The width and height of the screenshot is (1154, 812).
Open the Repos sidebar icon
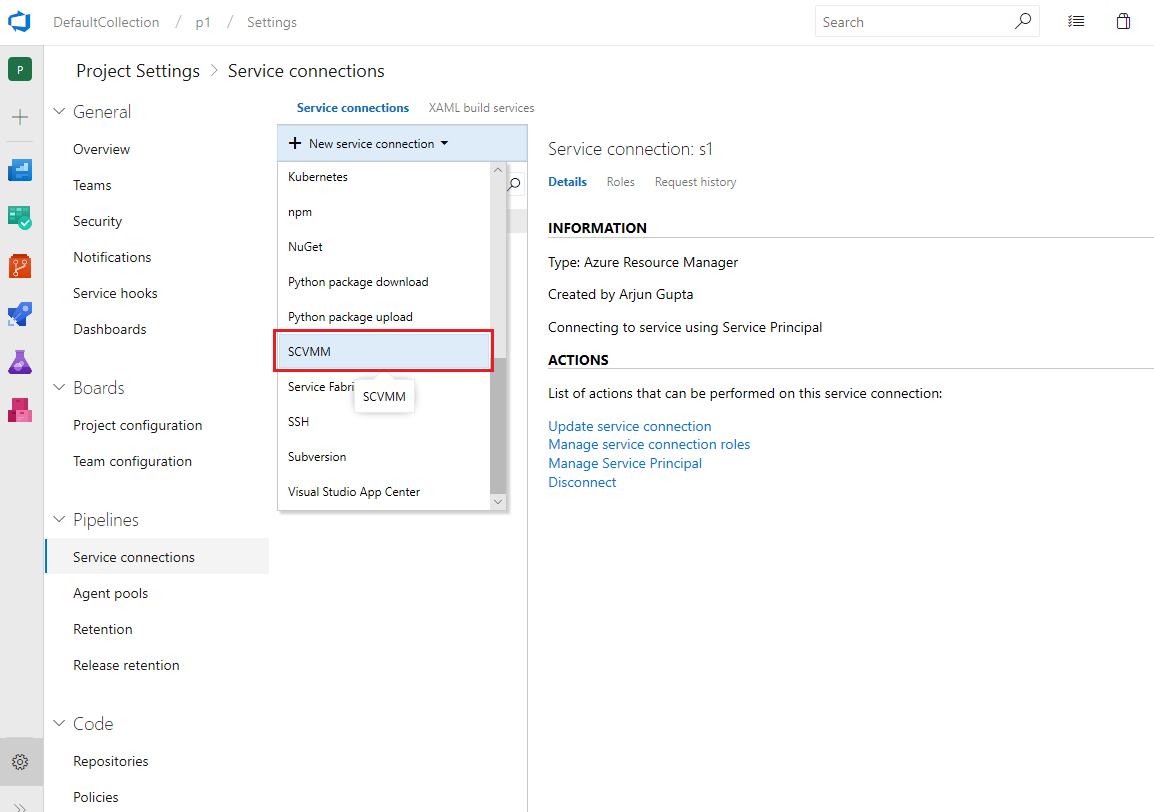[20, 266]
